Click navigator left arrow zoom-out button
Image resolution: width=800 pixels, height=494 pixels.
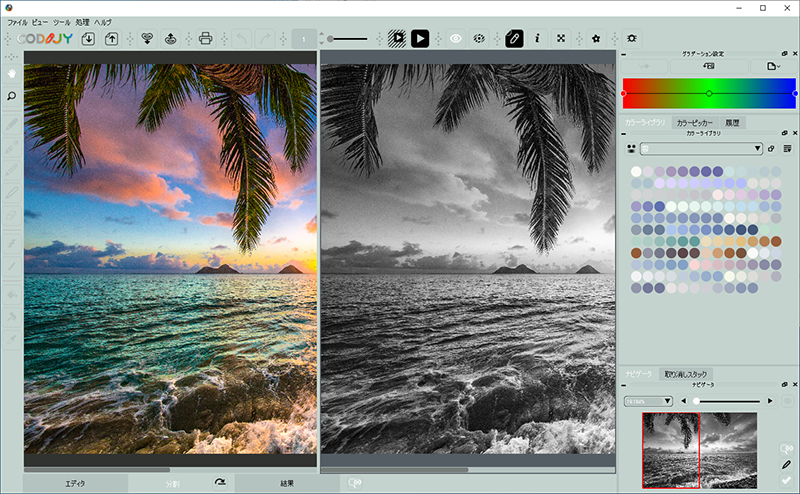[684, 401]
